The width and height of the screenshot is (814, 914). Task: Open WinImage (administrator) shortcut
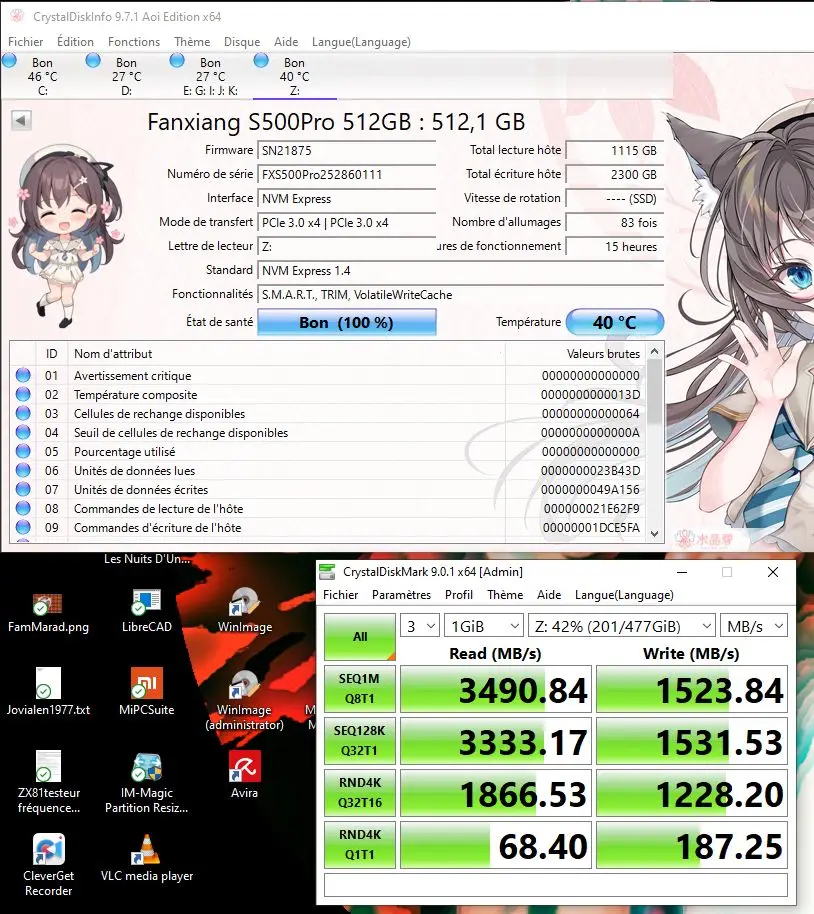245,699
